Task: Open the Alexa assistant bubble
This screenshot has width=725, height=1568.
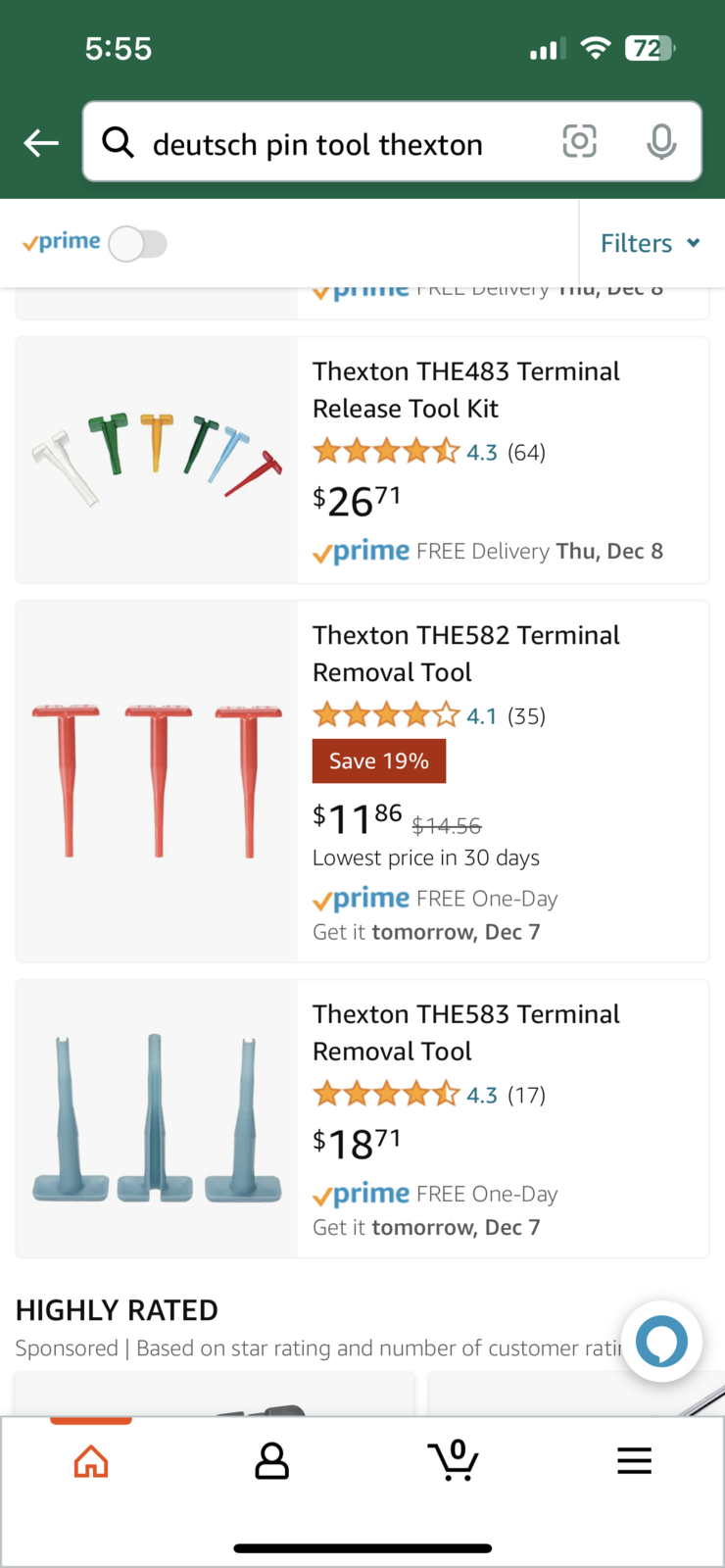Action: [x=662, y=1341]
